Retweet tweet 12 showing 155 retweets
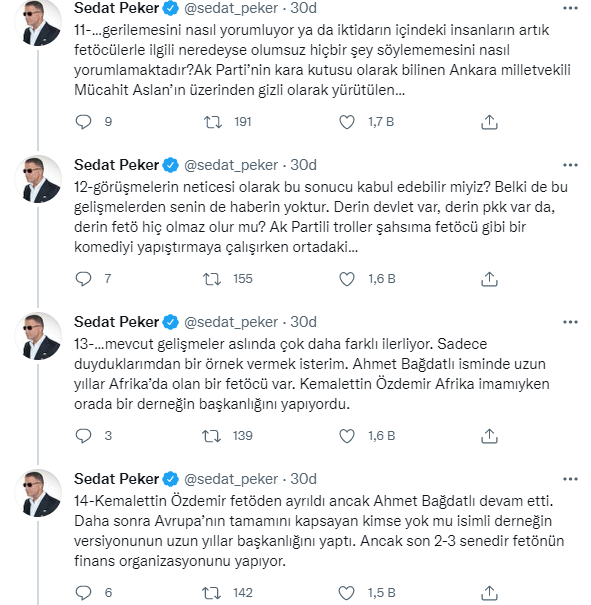 coord(212,279)
